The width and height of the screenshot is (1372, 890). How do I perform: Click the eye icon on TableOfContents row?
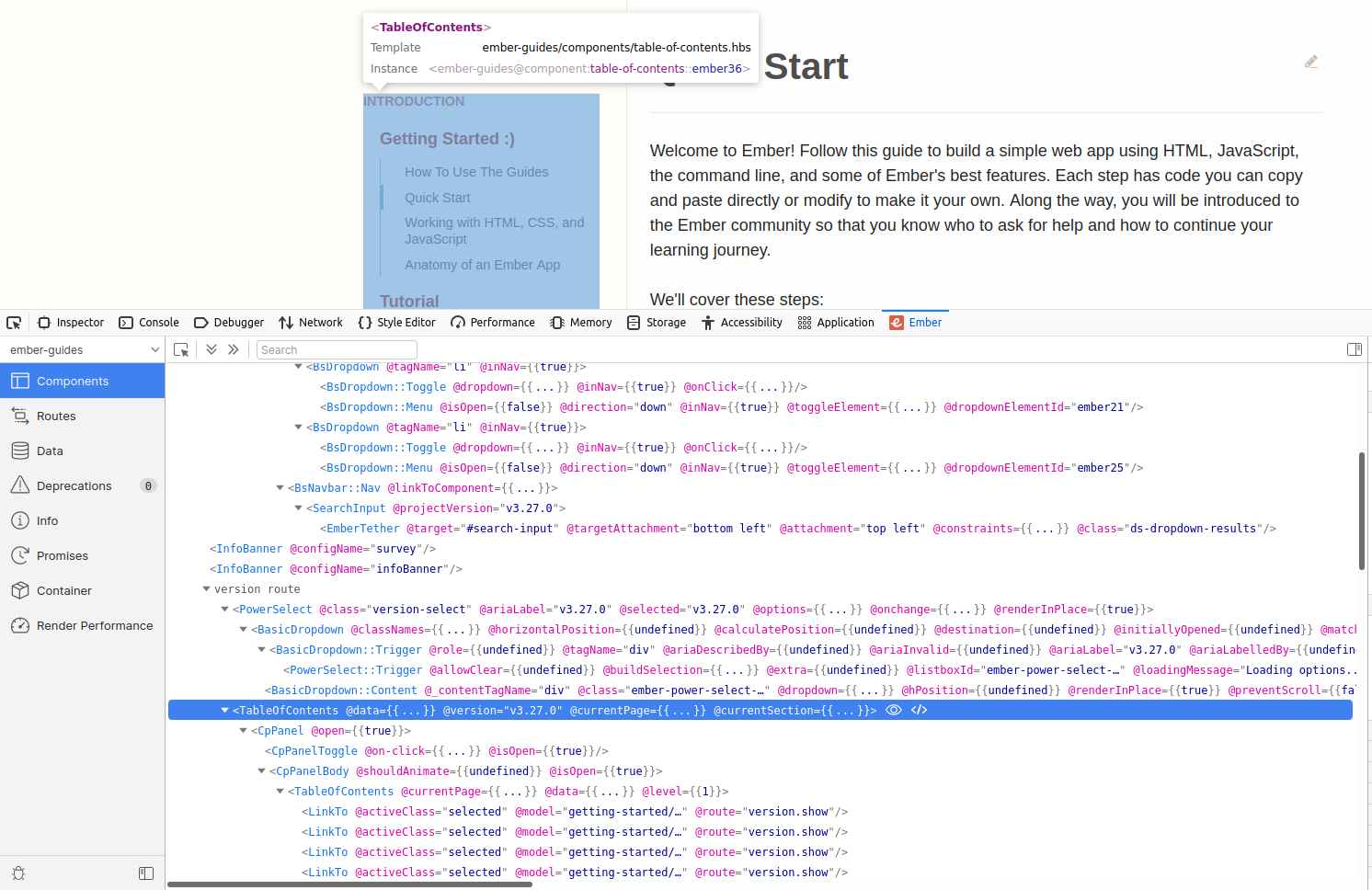tap(894, 710)
